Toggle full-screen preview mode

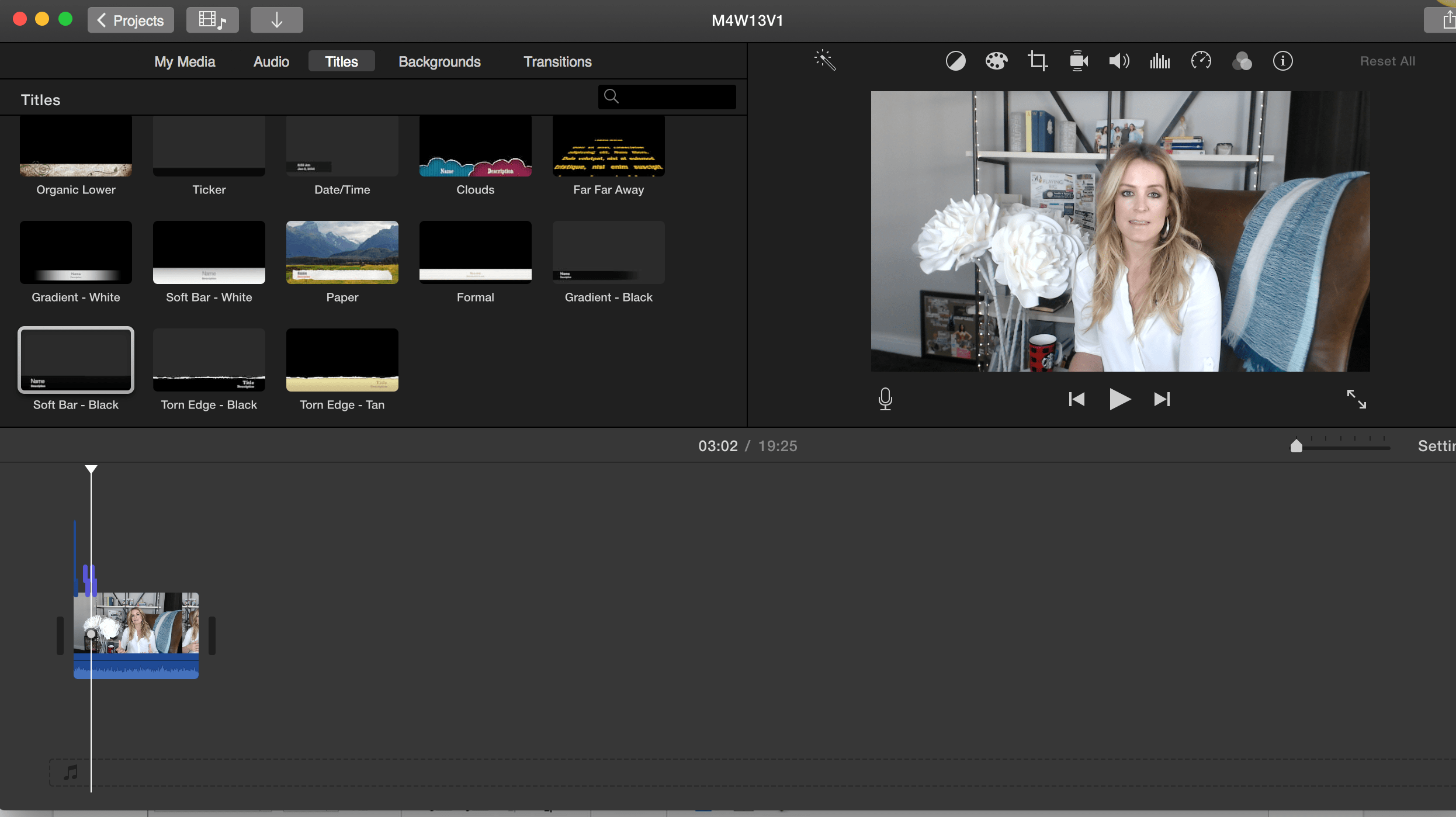click(1357, 399)
